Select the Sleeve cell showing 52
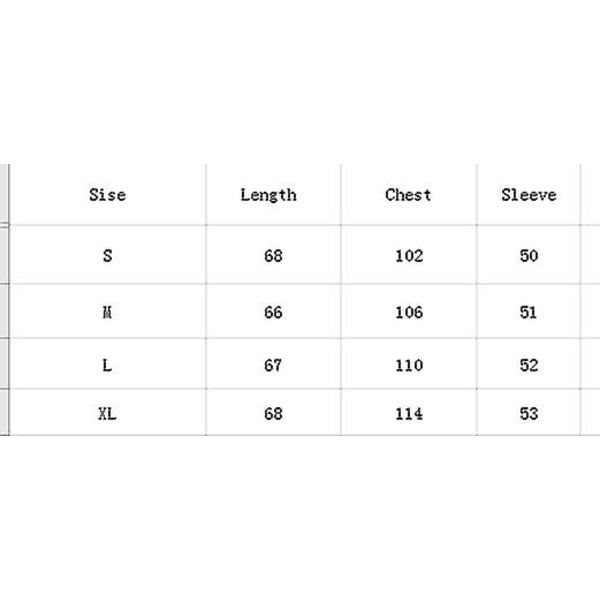Screen dimensions: 600x600 (529, 366)
